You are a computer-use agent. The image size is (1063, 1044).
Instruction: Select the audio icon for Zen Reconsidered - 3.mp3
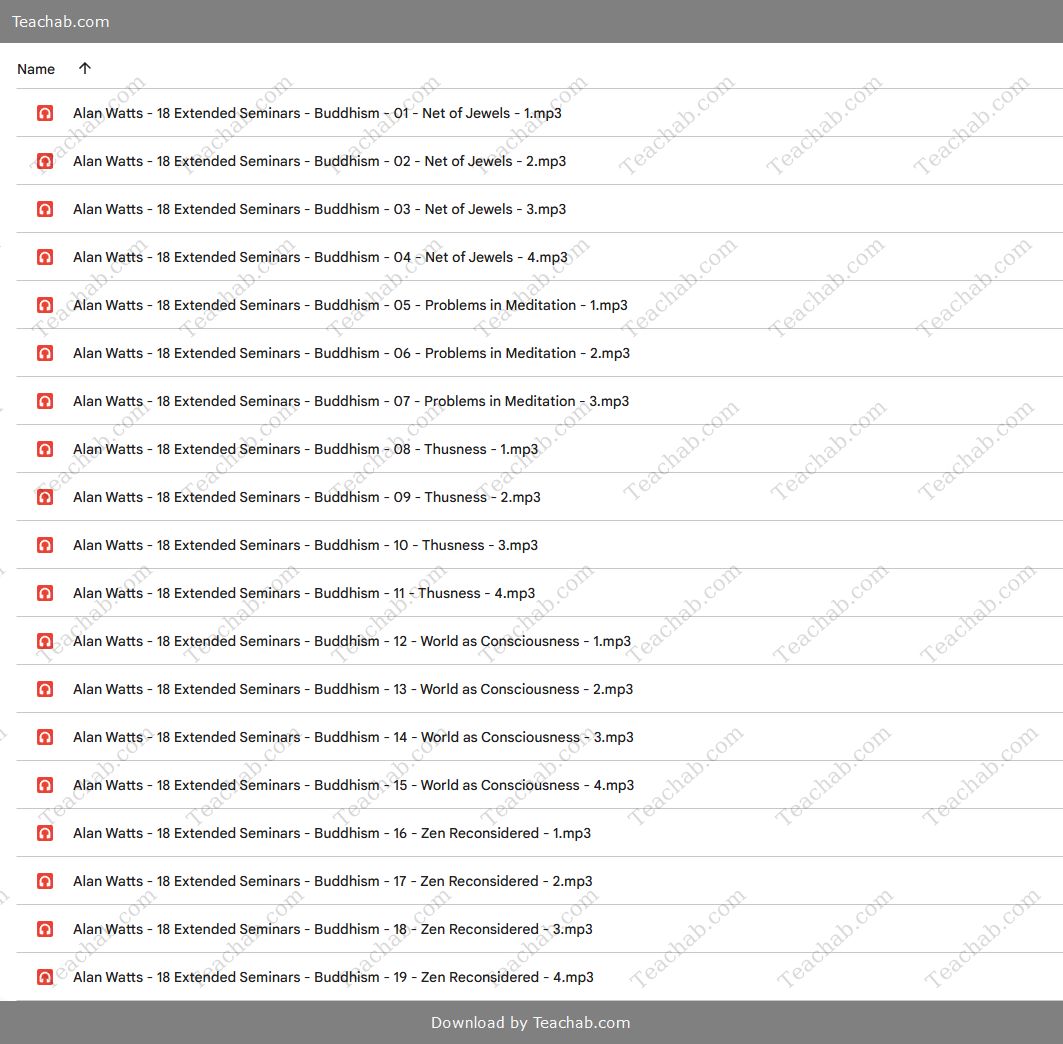(x=45, y=929)
